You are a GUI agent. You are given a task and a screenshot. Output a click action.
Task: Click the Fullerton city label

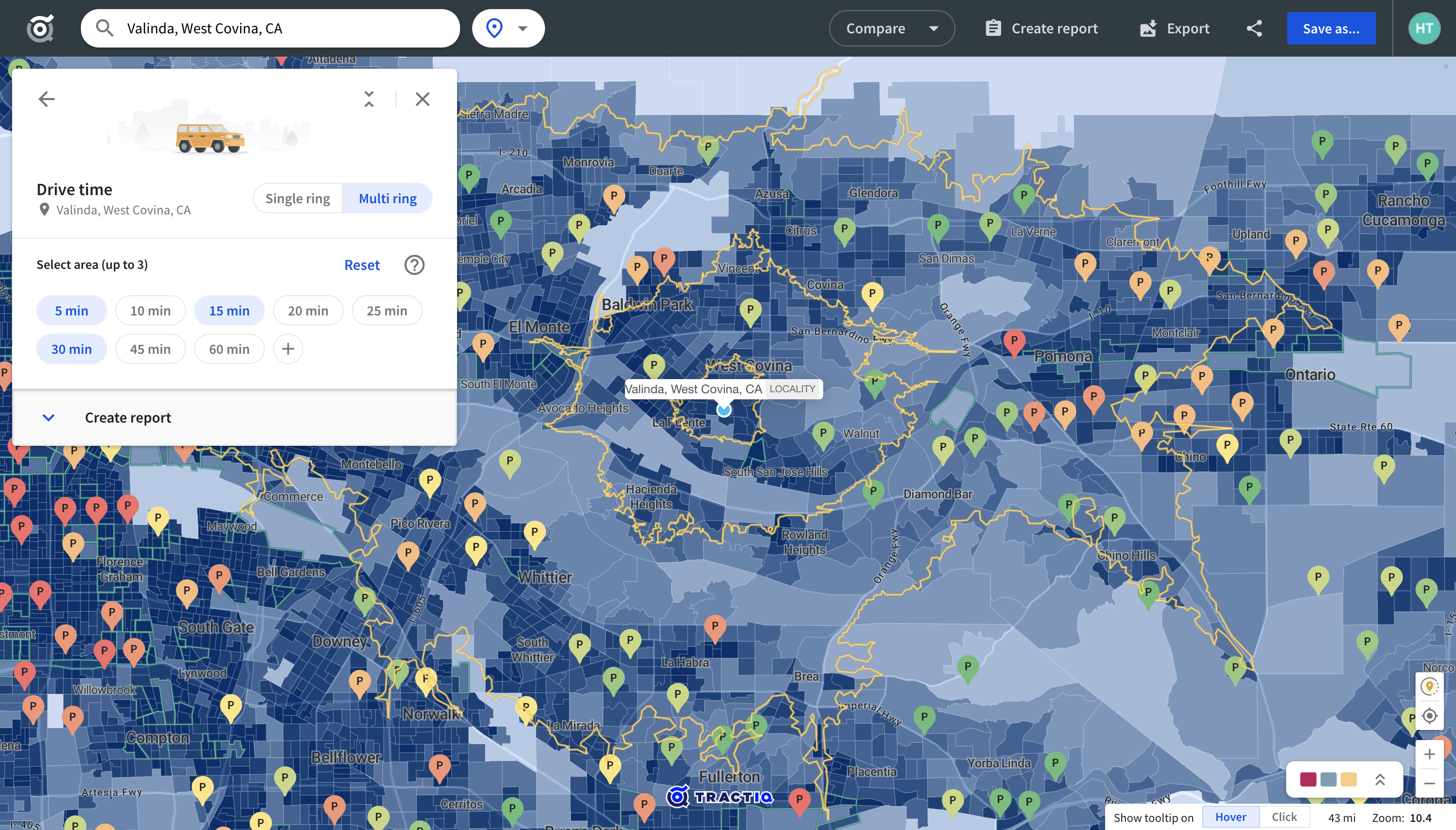pyautogui.click(x=729, y=777)
